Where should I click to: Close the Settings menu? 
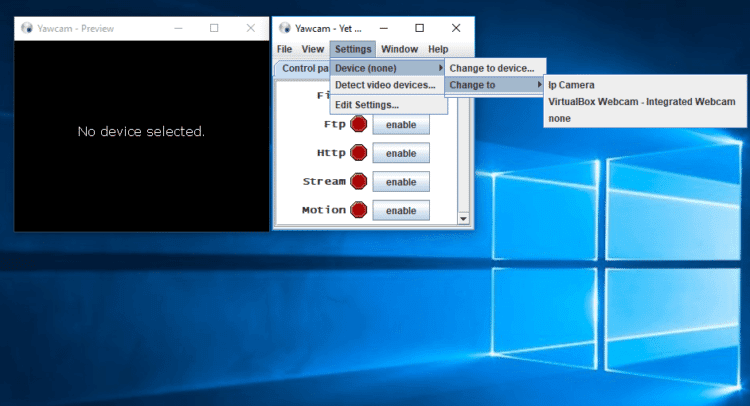click(x=353, y=49)
